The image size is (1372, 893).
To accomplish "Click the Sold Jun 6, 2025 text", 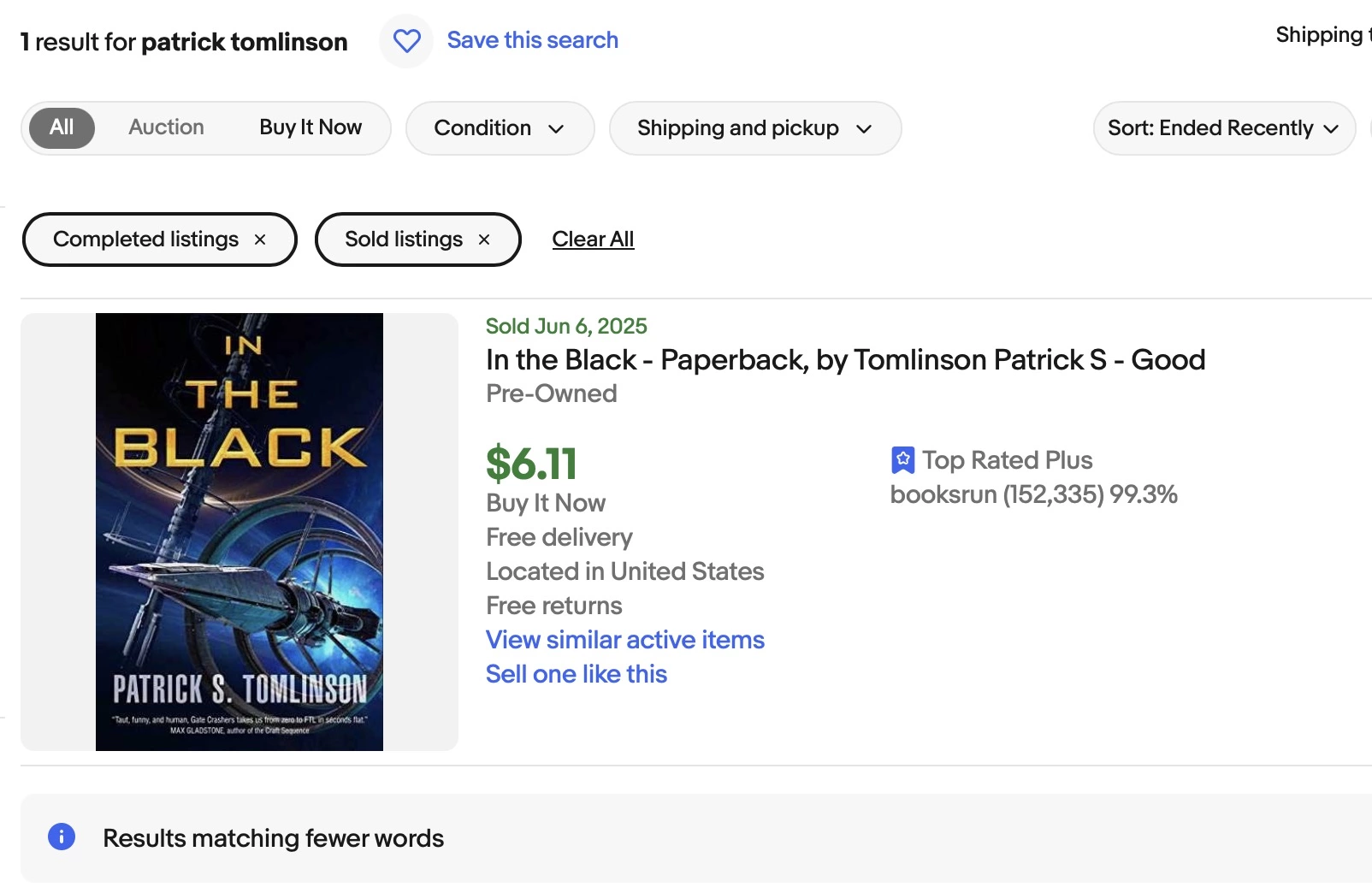I will coord(566,326).
